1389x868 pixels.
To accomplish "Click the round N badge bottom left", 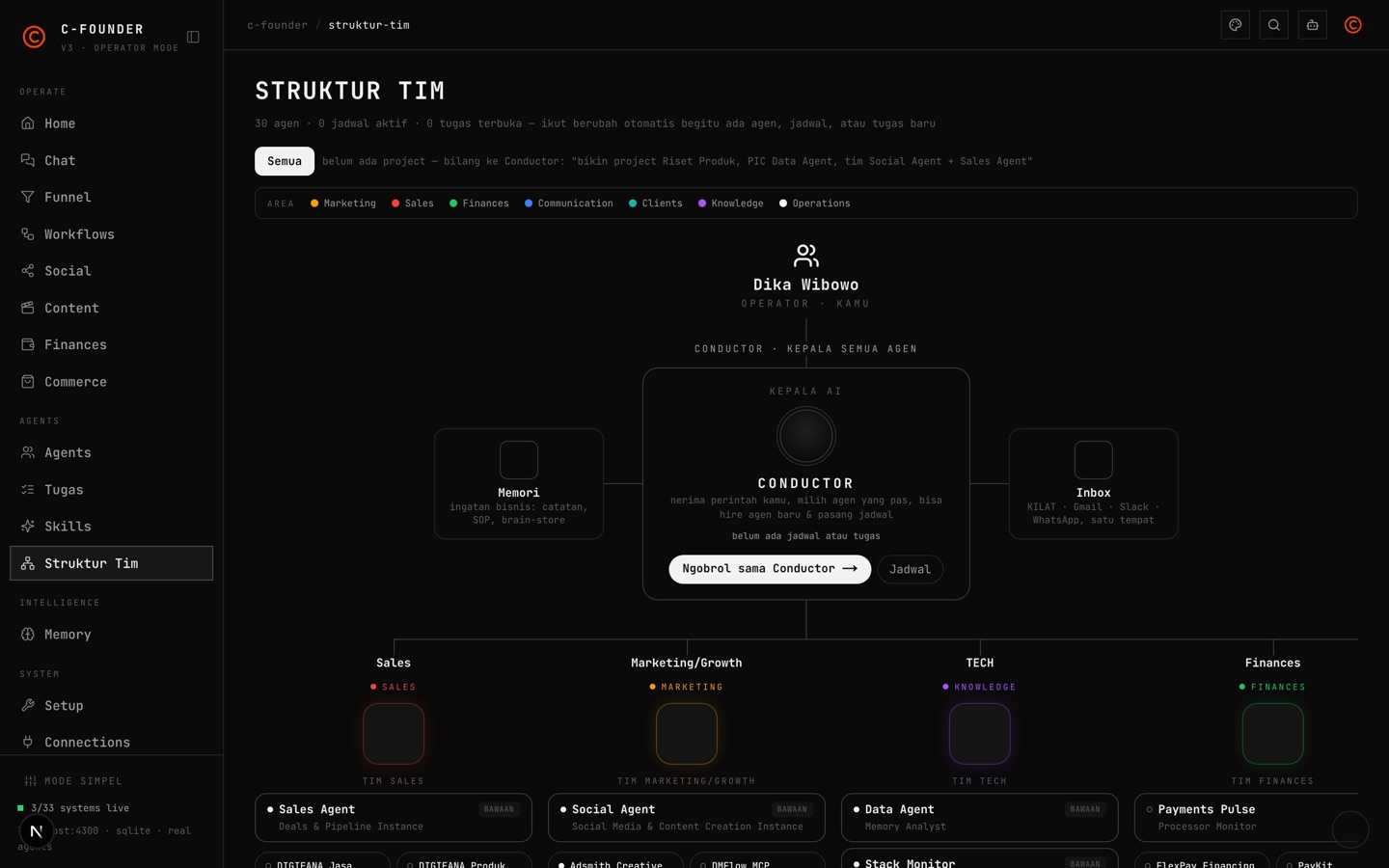I will pos(37,831).
